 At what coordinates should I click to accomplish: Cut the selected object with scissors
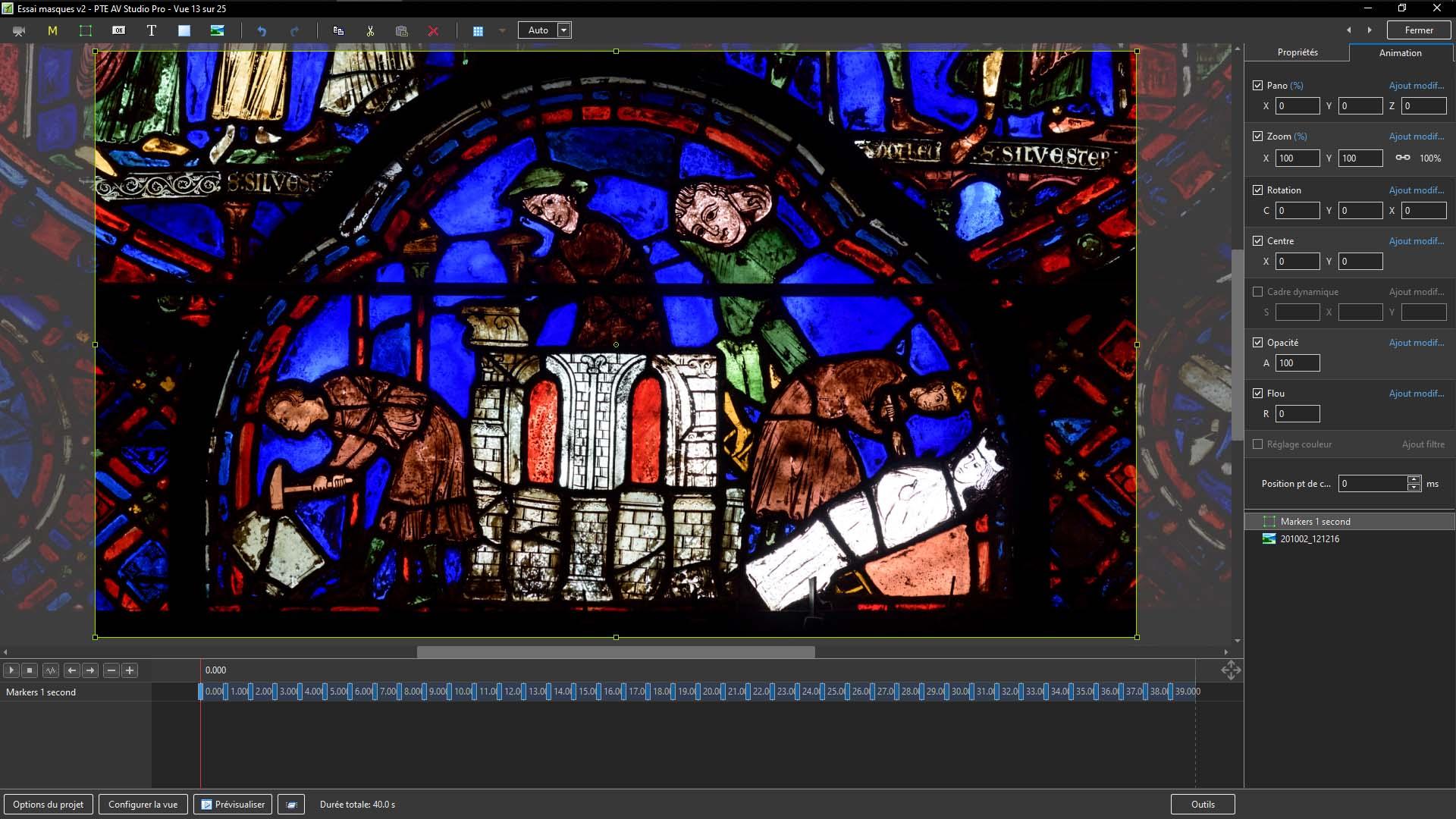370,31
